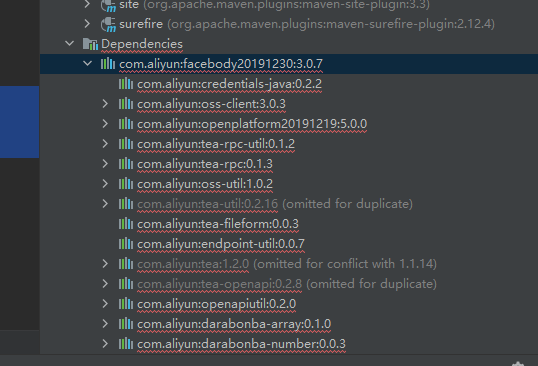Click library icon of oss-client:3.0.3
Viewport: 538px width, 366px height.
126,104
